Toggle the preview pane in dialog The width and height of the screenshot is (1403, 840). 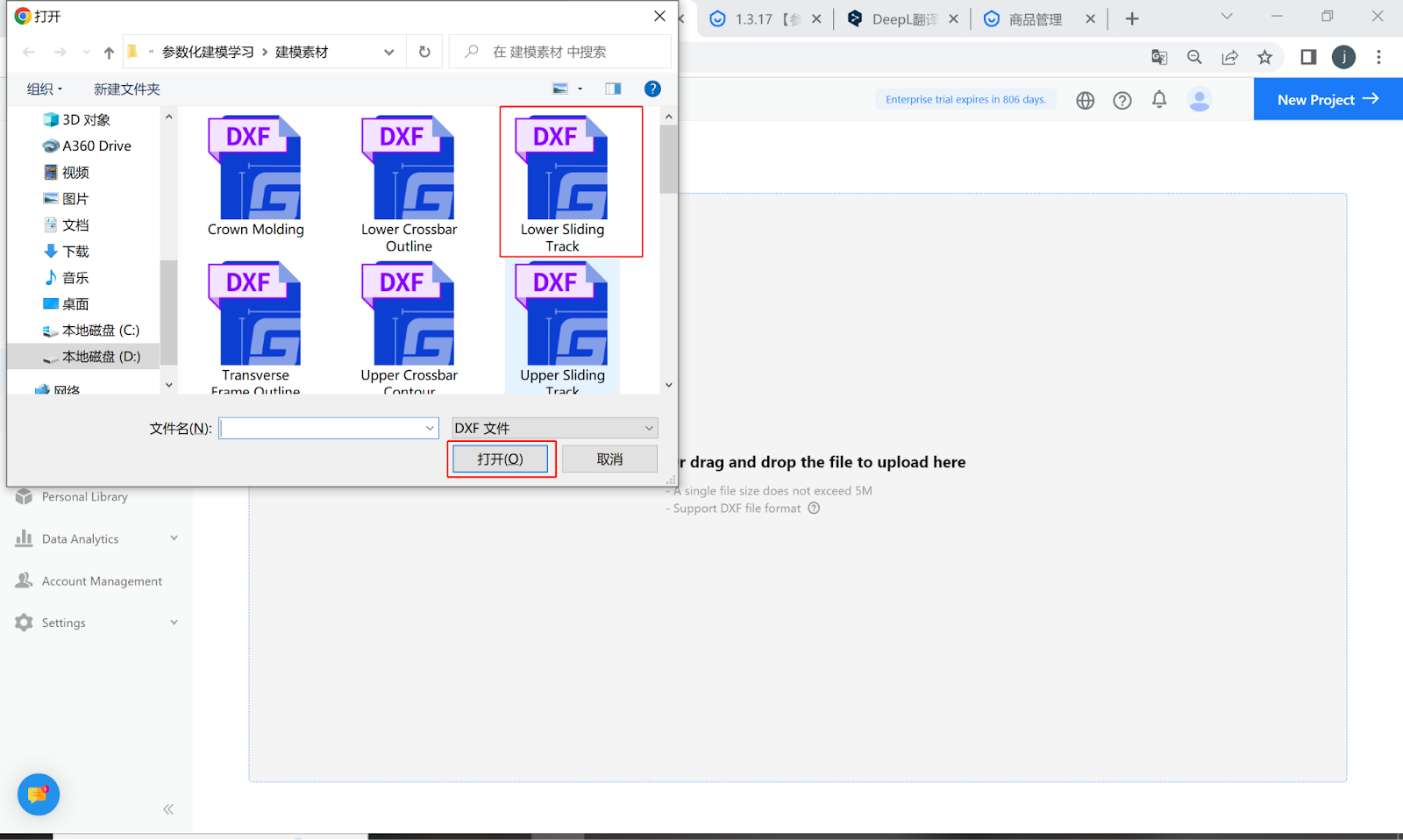[x=613, y=89]
